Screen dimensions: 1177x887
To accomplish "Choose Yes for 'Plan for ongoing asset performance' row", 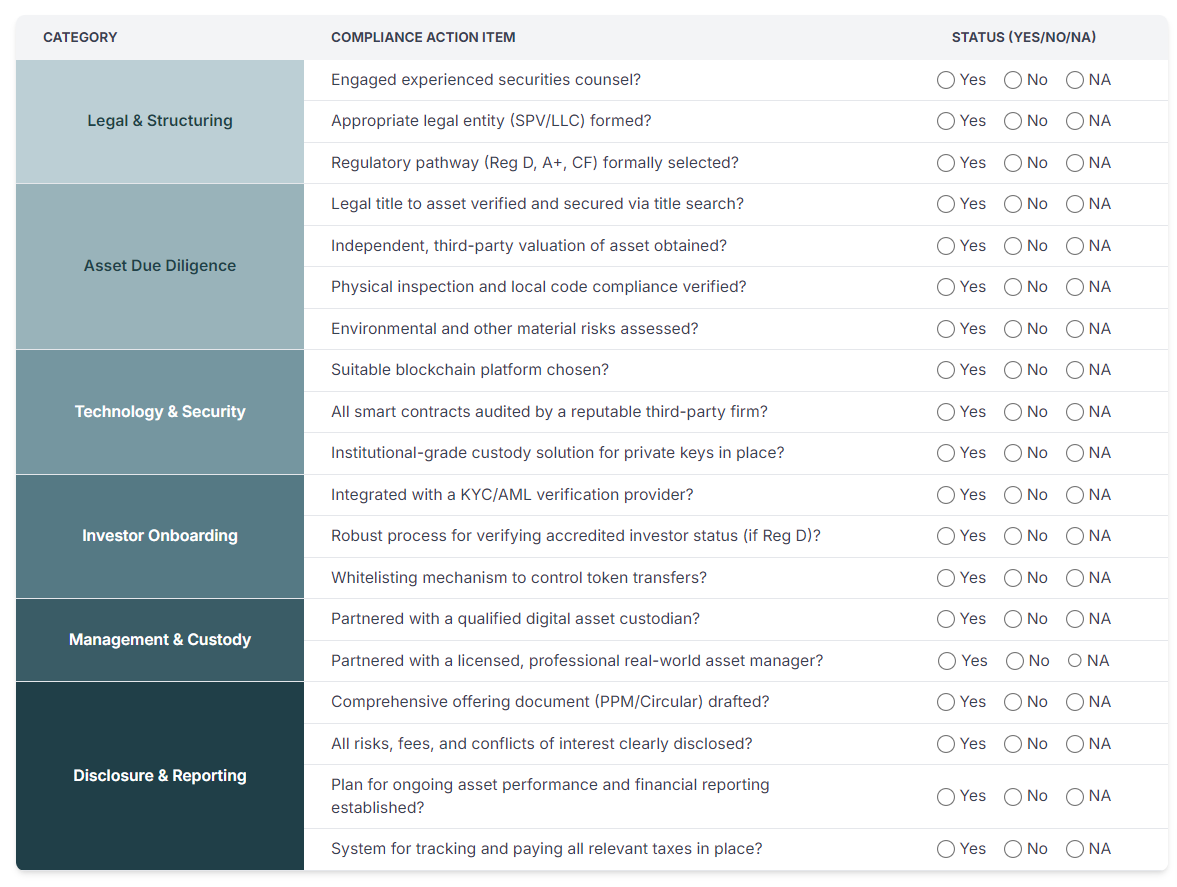I will coord(946,797).
